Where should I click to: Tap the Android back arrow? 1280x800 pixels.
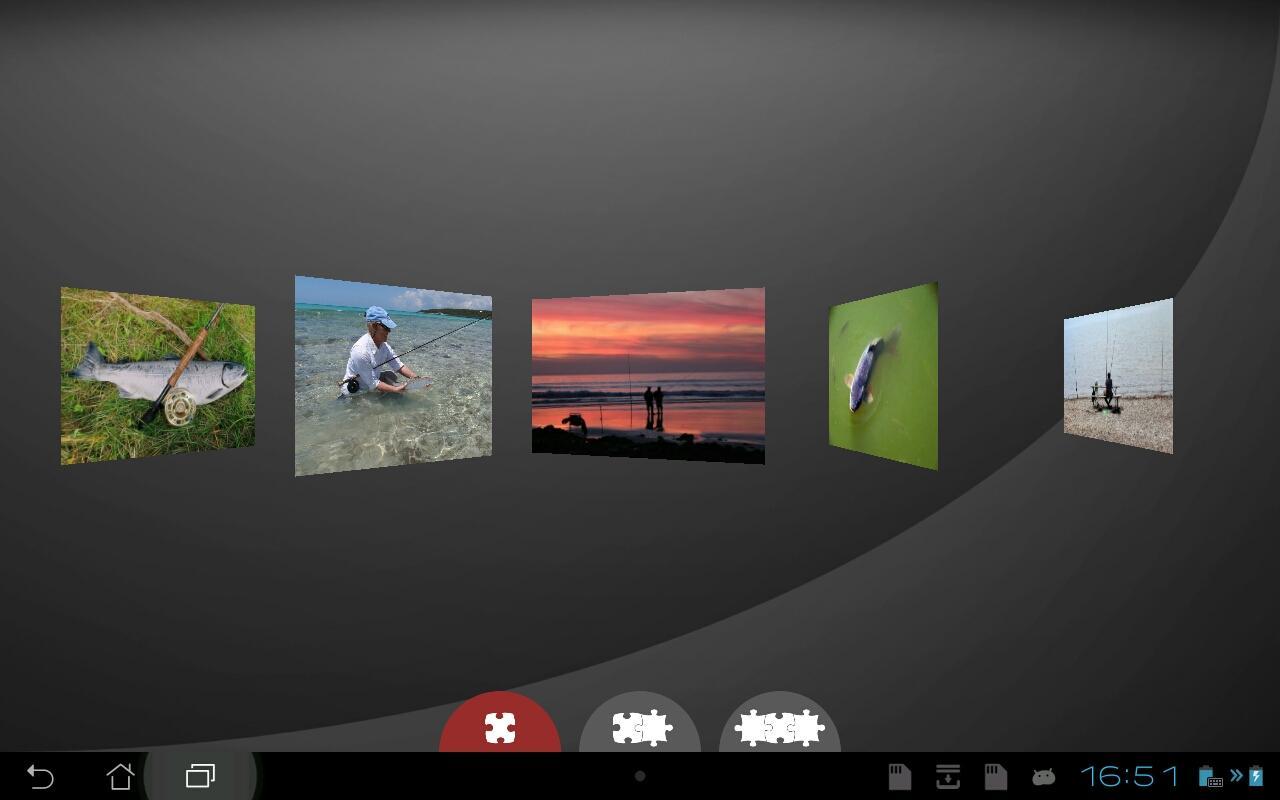(40, 776)
